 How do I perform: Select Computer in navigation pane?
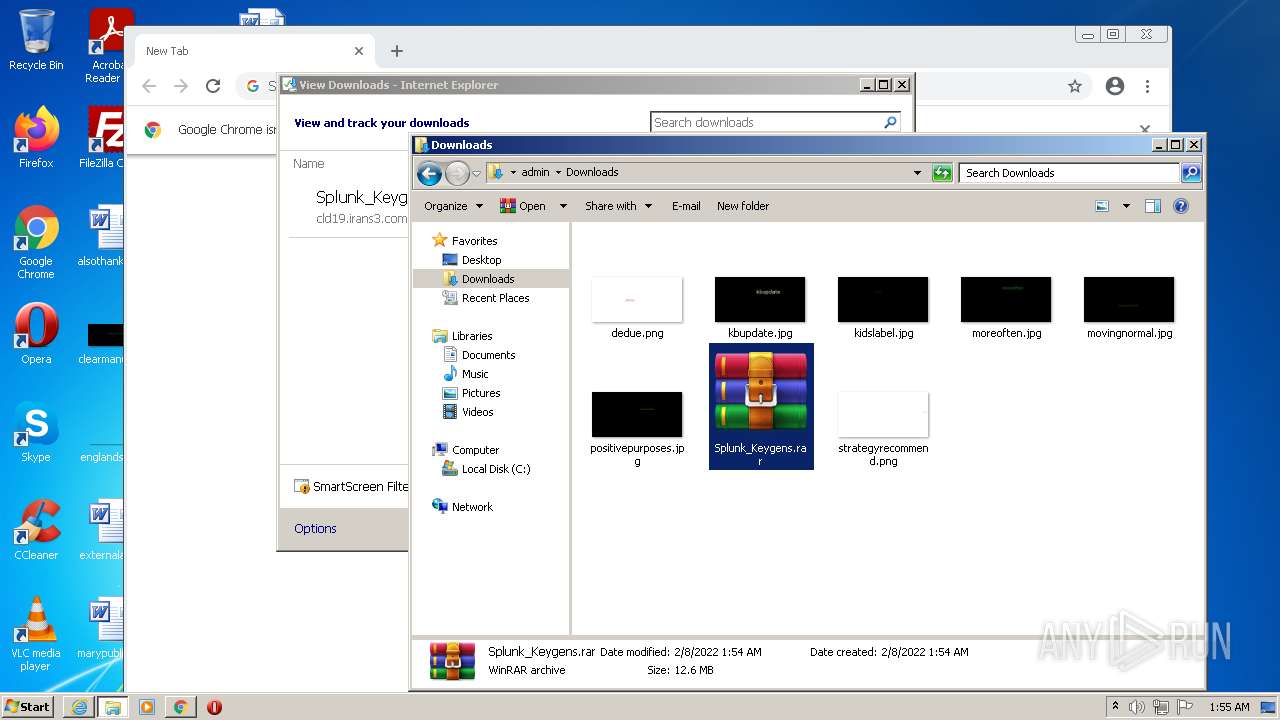(x=466, y=450)
